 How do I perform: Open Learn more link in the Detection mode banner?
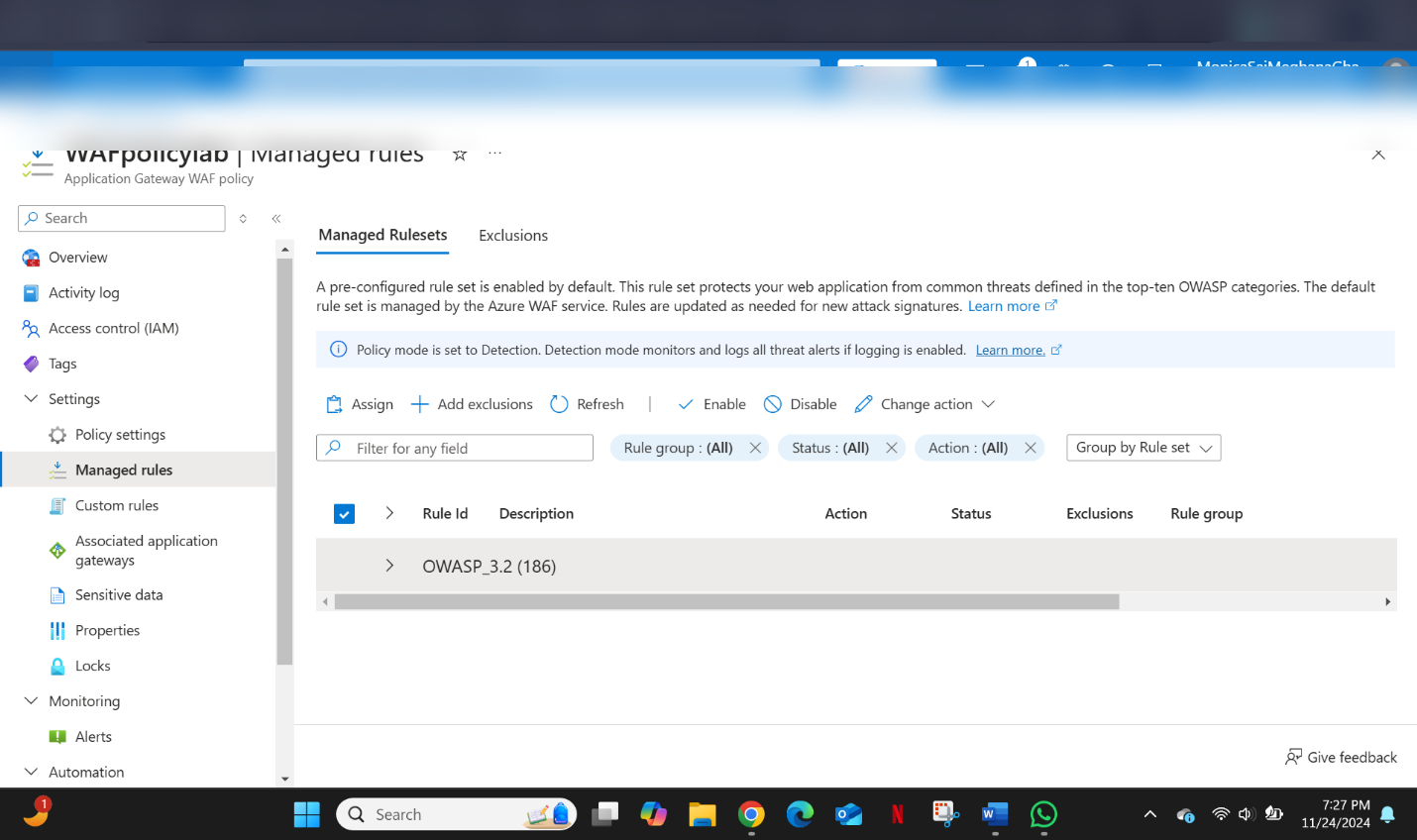click(1019, 350)
